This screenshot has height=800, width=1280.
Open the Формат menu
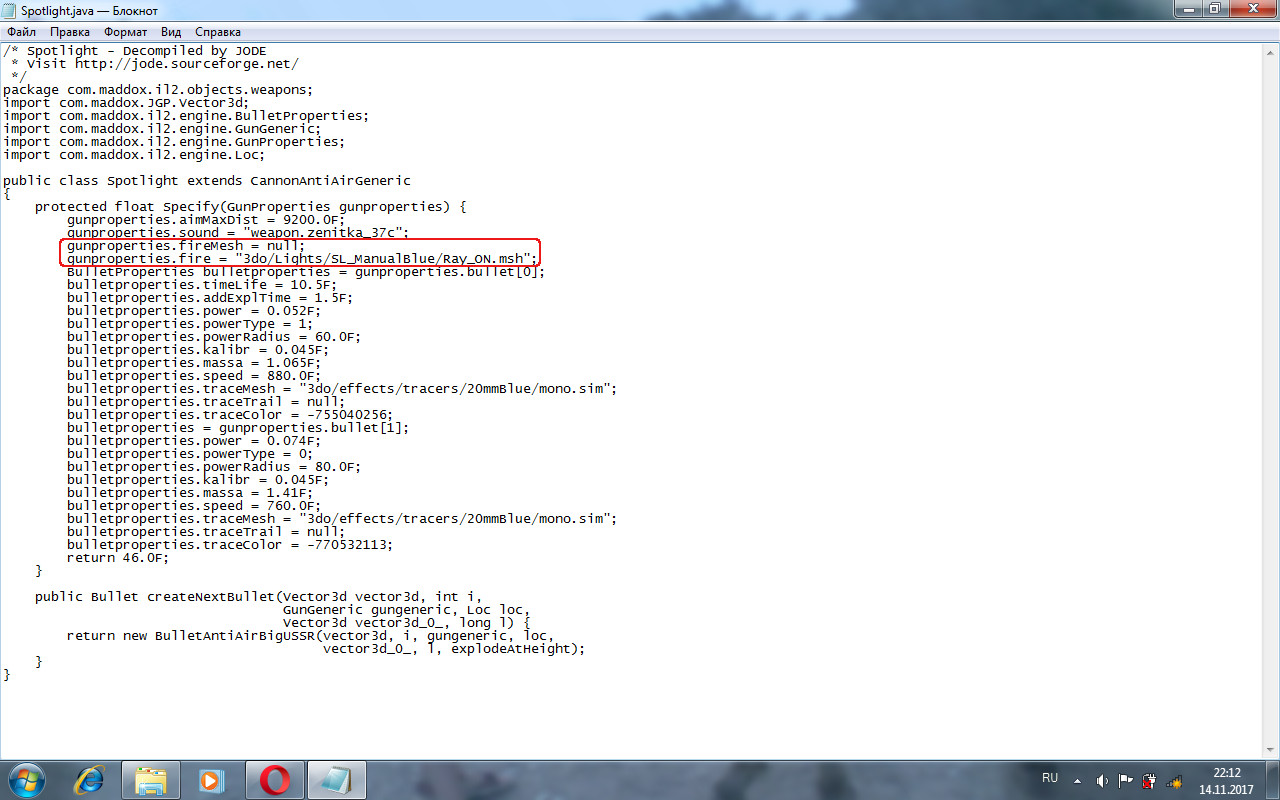tap(126, 32)
